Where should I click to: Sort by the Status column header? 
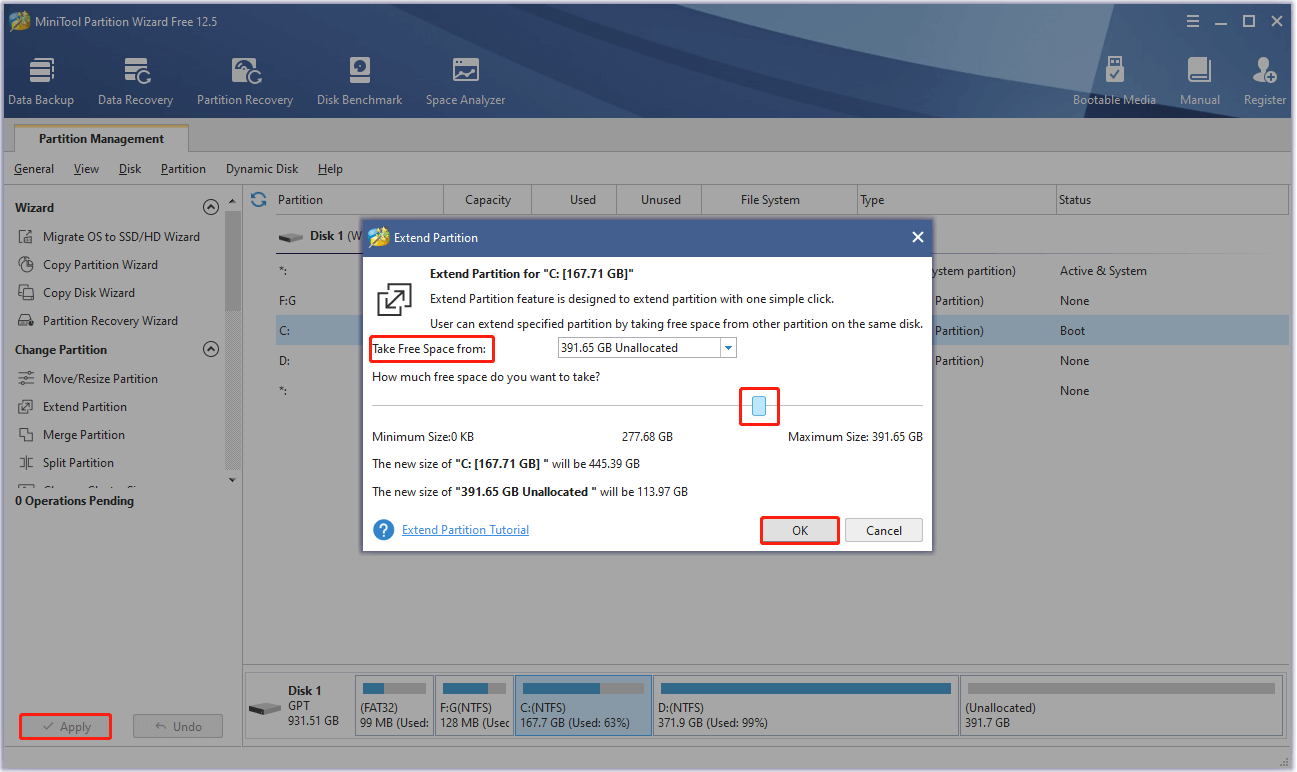tap(1172, 200)
